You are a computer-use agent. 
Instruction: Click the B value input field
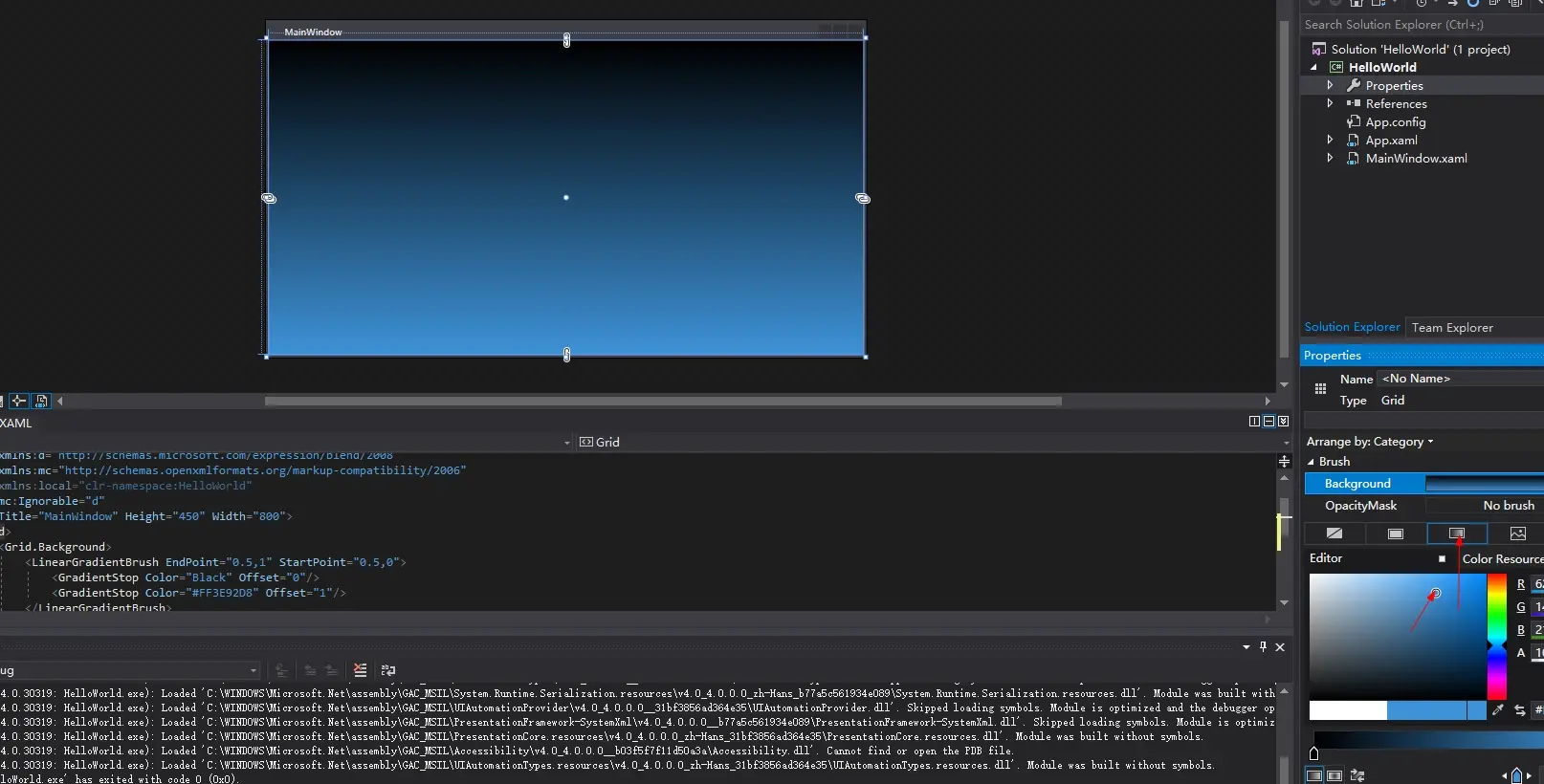click(x=1538, y=630)
